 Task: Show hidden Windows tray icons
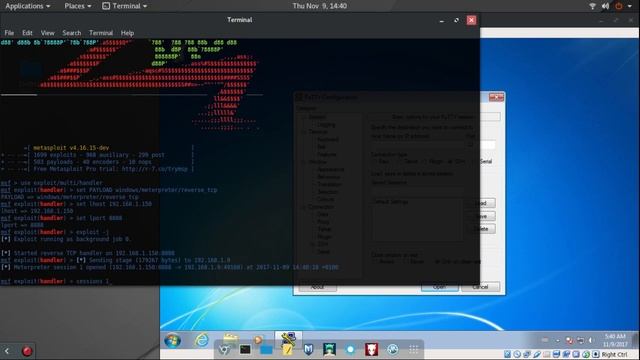558,340
